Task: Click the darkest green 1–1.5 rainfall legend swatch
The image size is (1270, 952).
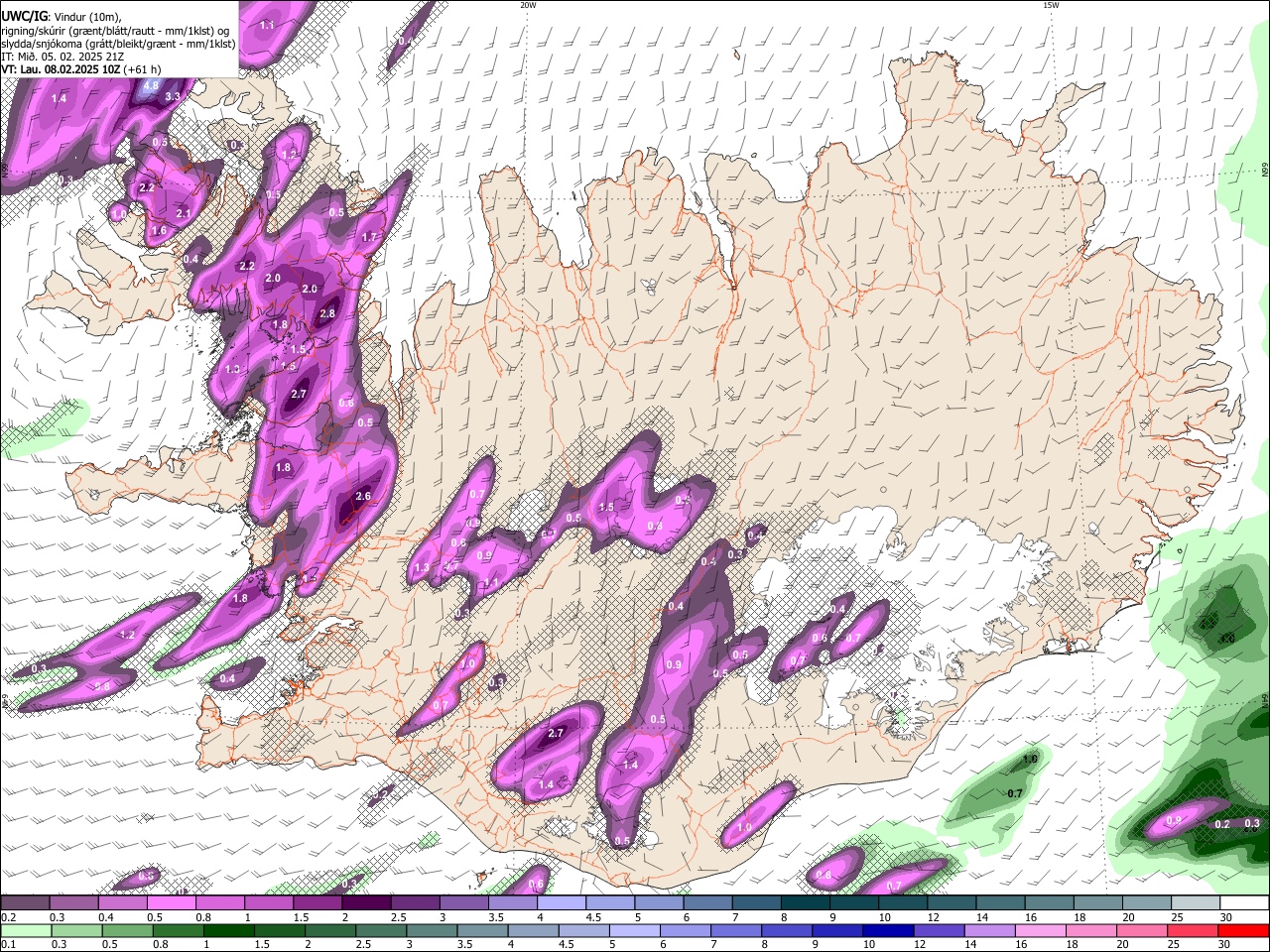Action: pos(231,931)
